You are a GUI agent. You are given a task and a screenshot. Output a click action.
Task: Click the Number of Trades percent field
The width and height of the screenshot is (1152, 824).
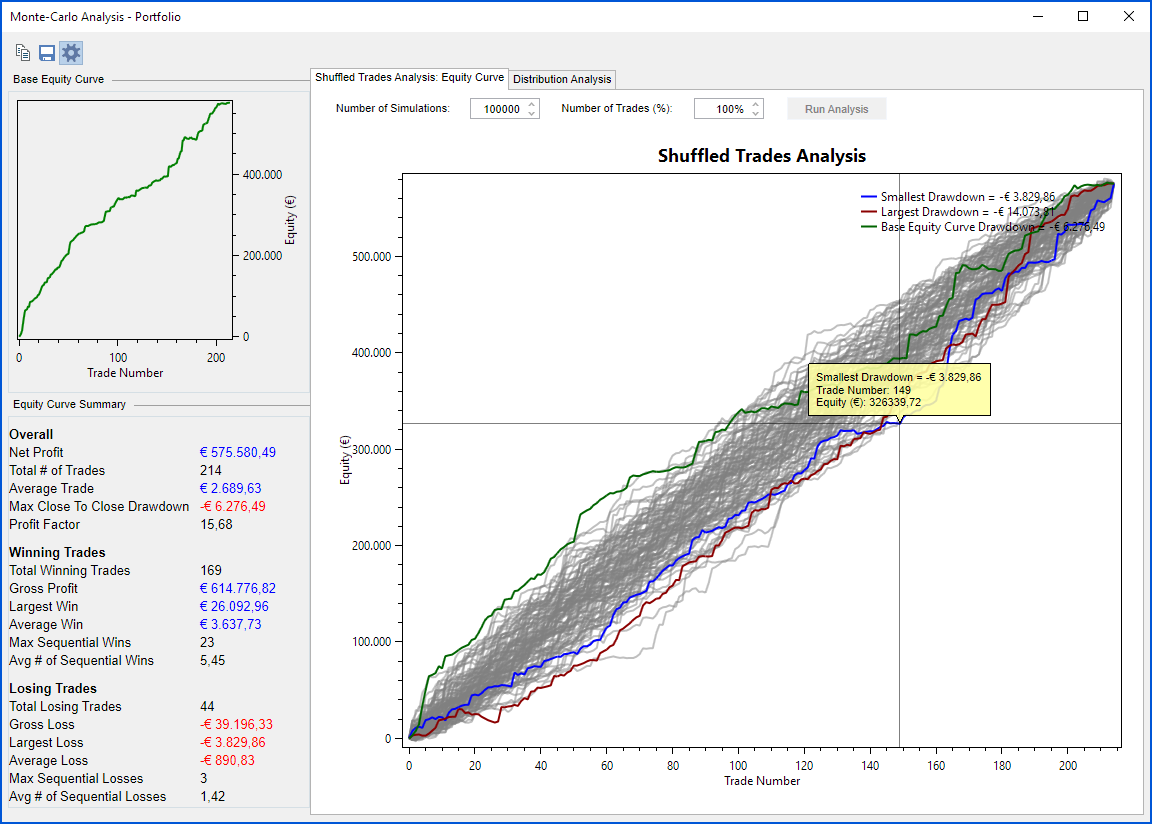point(720,109)
